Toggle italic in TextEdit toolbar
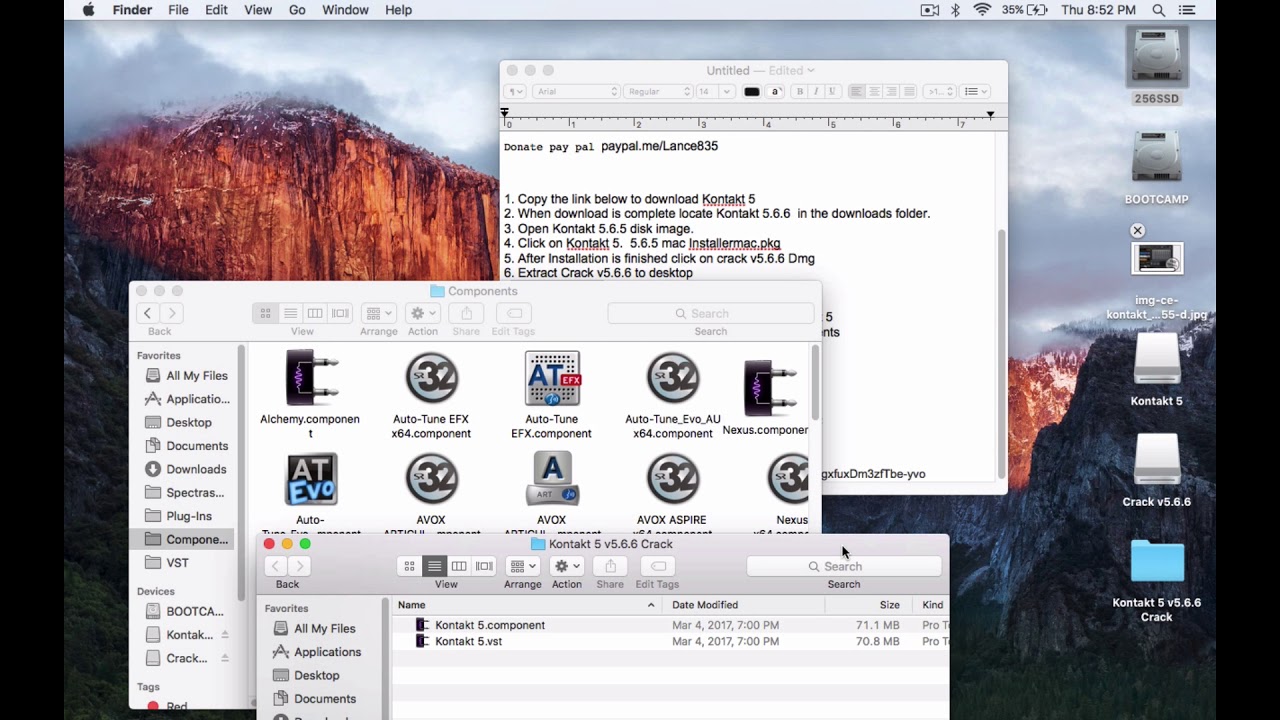 coord(816,91)
